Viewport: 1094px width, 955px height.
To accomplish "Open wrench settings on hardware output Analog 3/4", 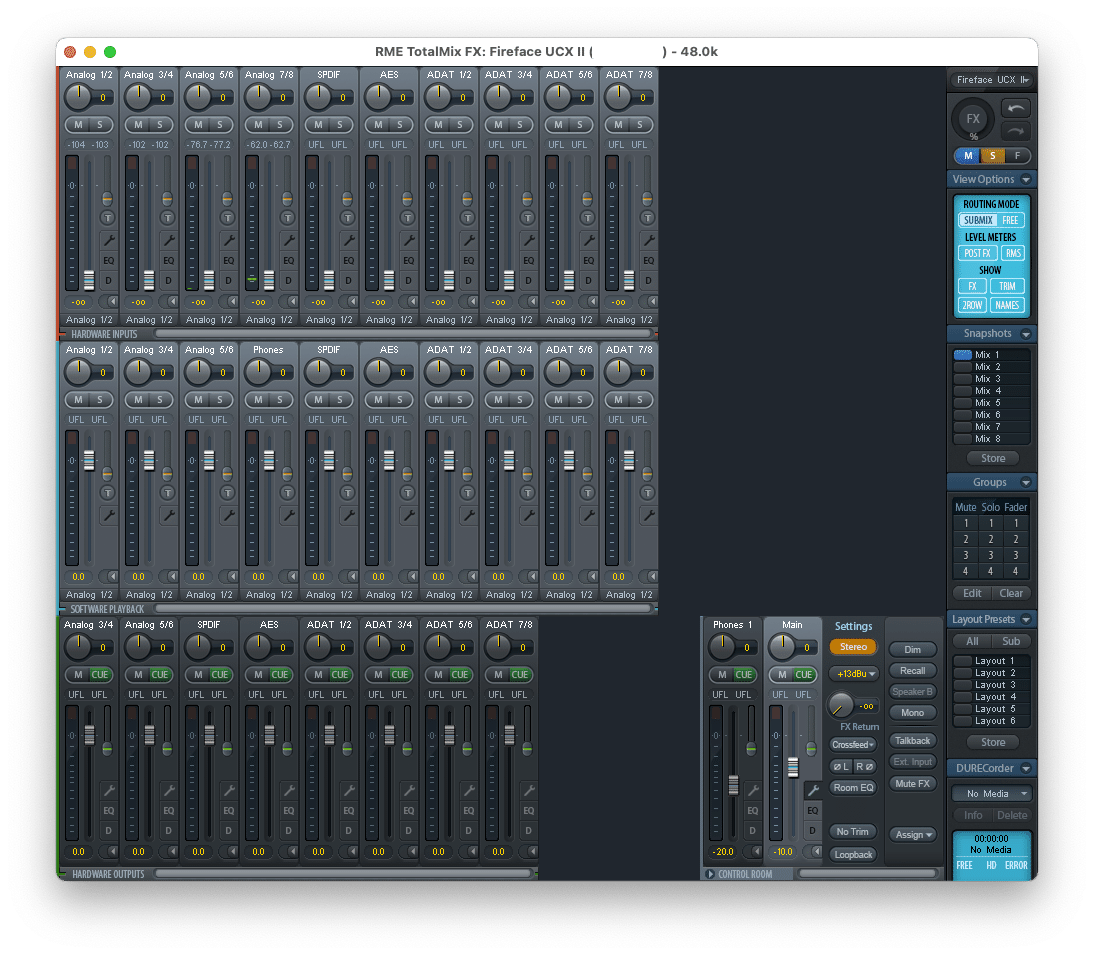I will point(108,790).
